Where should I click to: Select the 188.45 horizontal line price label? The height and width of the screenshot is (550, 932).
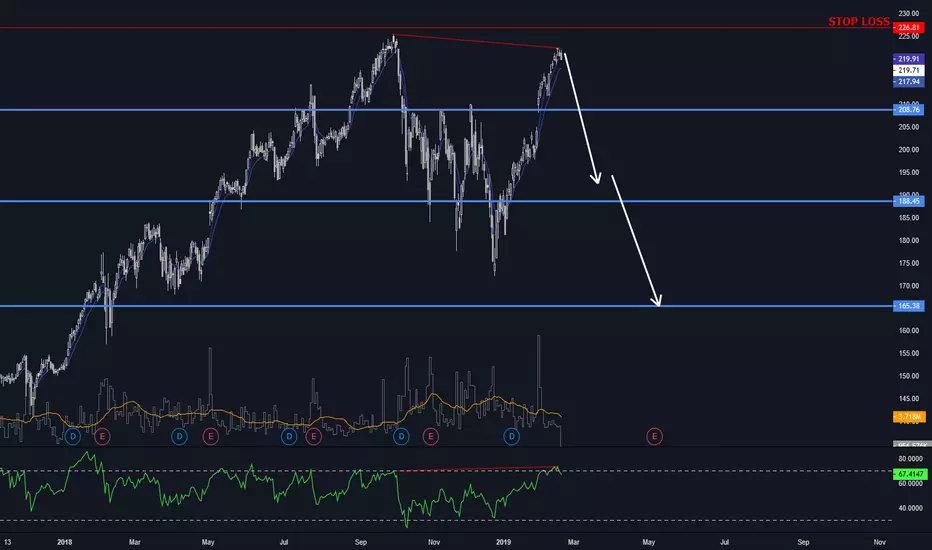(x=909, y=201)
